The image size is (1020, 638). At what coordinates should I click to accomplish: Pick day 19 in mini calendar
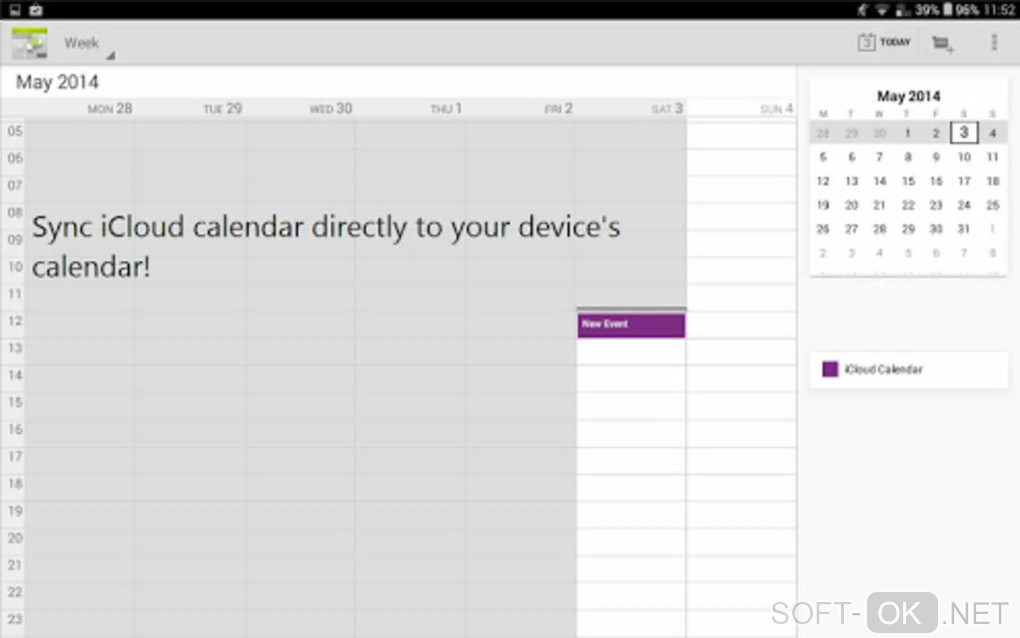click(823, 205)
